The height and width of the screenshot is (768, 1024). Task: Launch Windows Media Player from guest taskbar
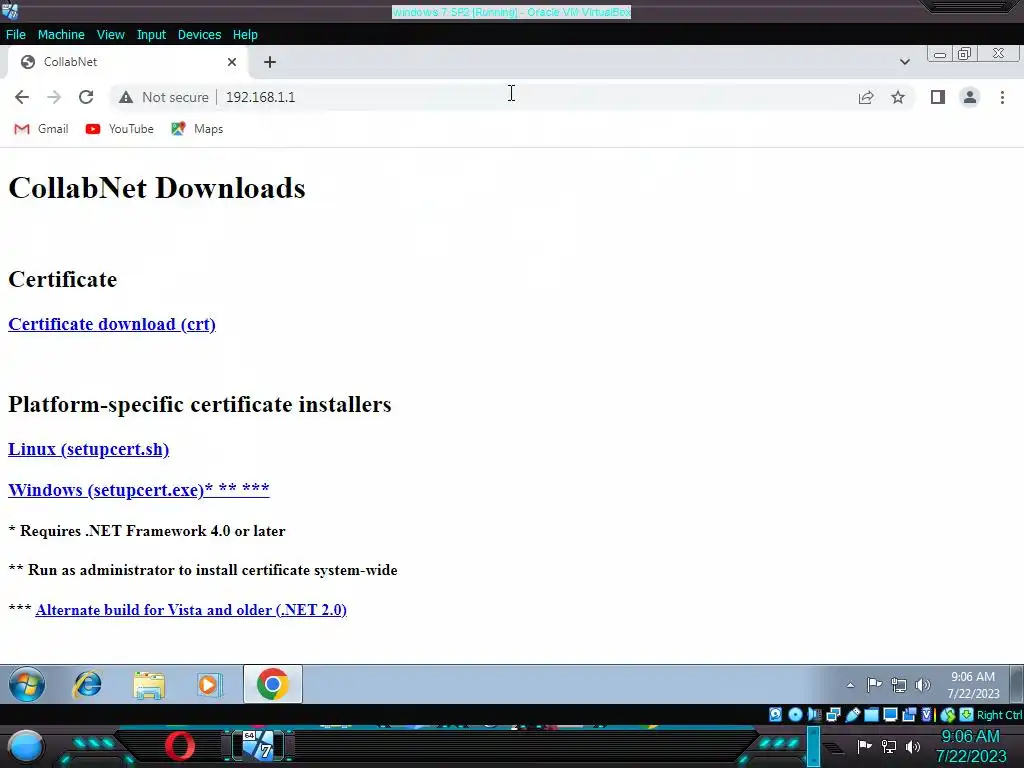click(x=209, y=684)
